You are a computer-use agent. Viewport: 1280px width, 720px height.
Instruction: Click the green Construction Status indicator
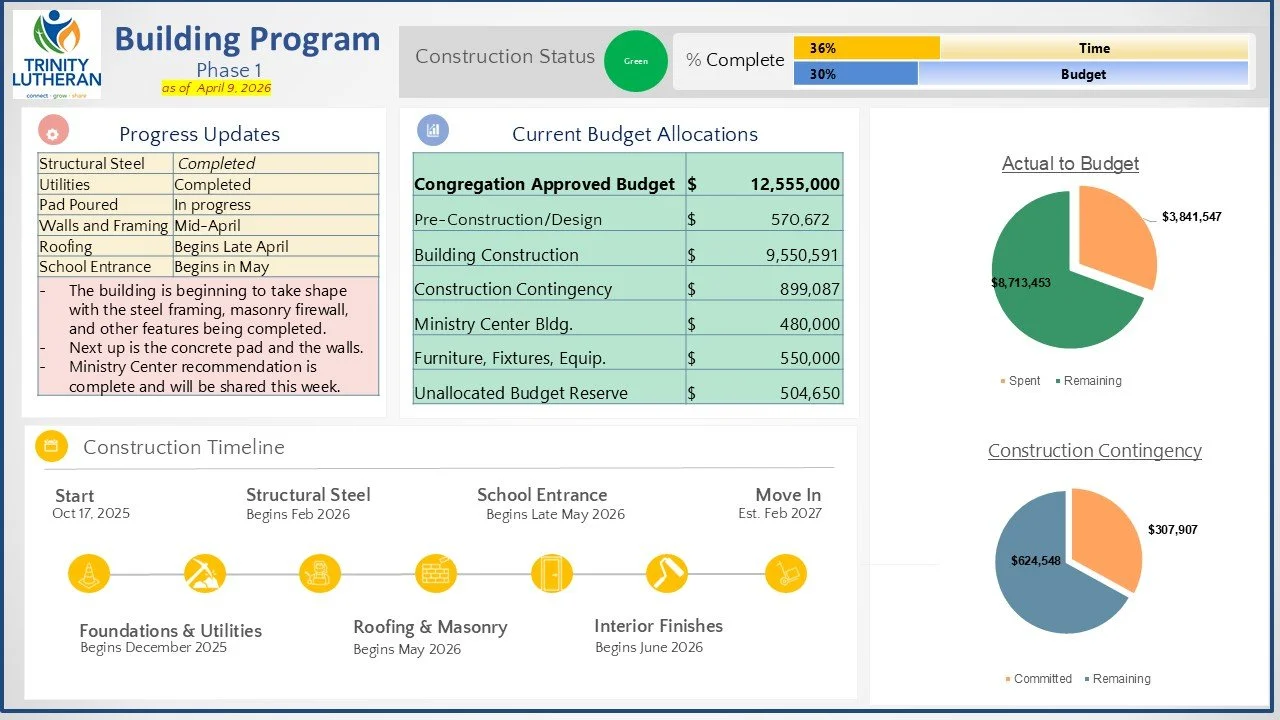[x=636, y=61]
